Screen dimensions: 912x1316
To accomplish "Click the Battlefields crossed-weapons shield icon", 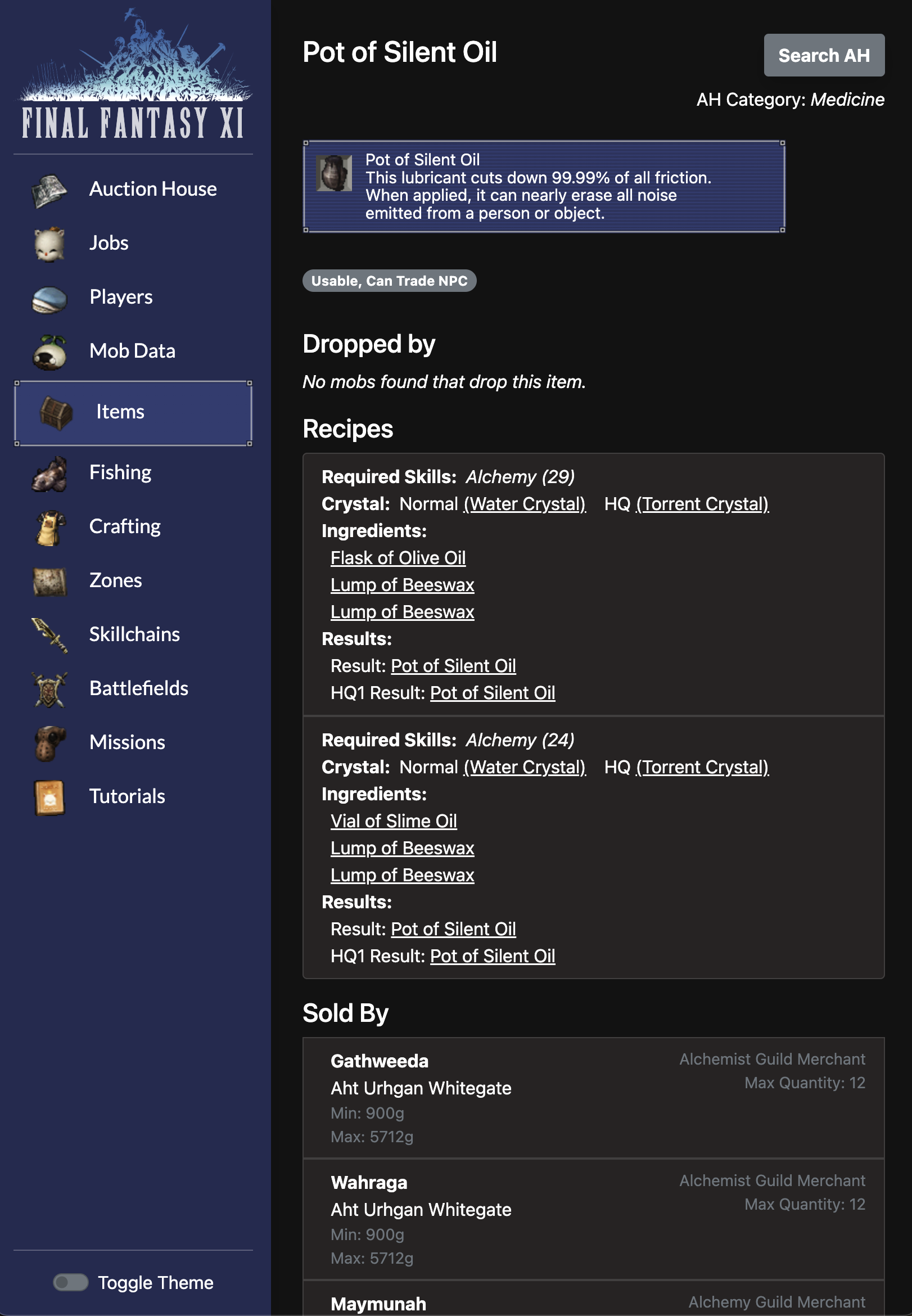I will click(49, 688).
